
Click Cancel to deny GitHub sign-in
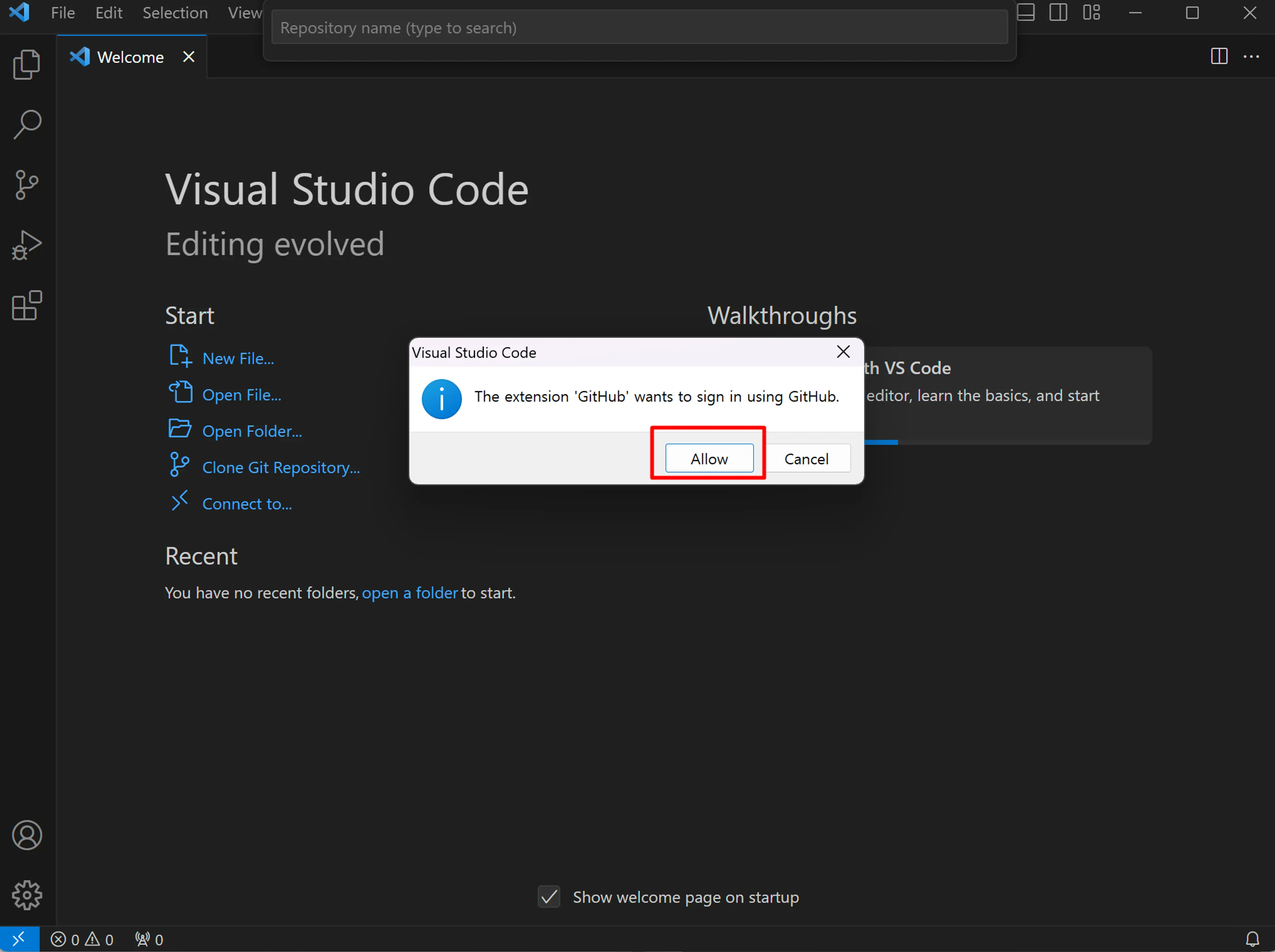coord(806,458)
